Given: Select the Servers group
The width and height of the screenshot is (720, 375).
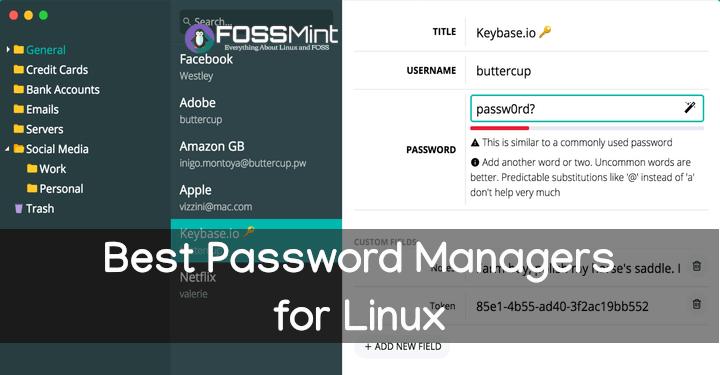Looking at the screenshot, I should (x=39, y=129).
